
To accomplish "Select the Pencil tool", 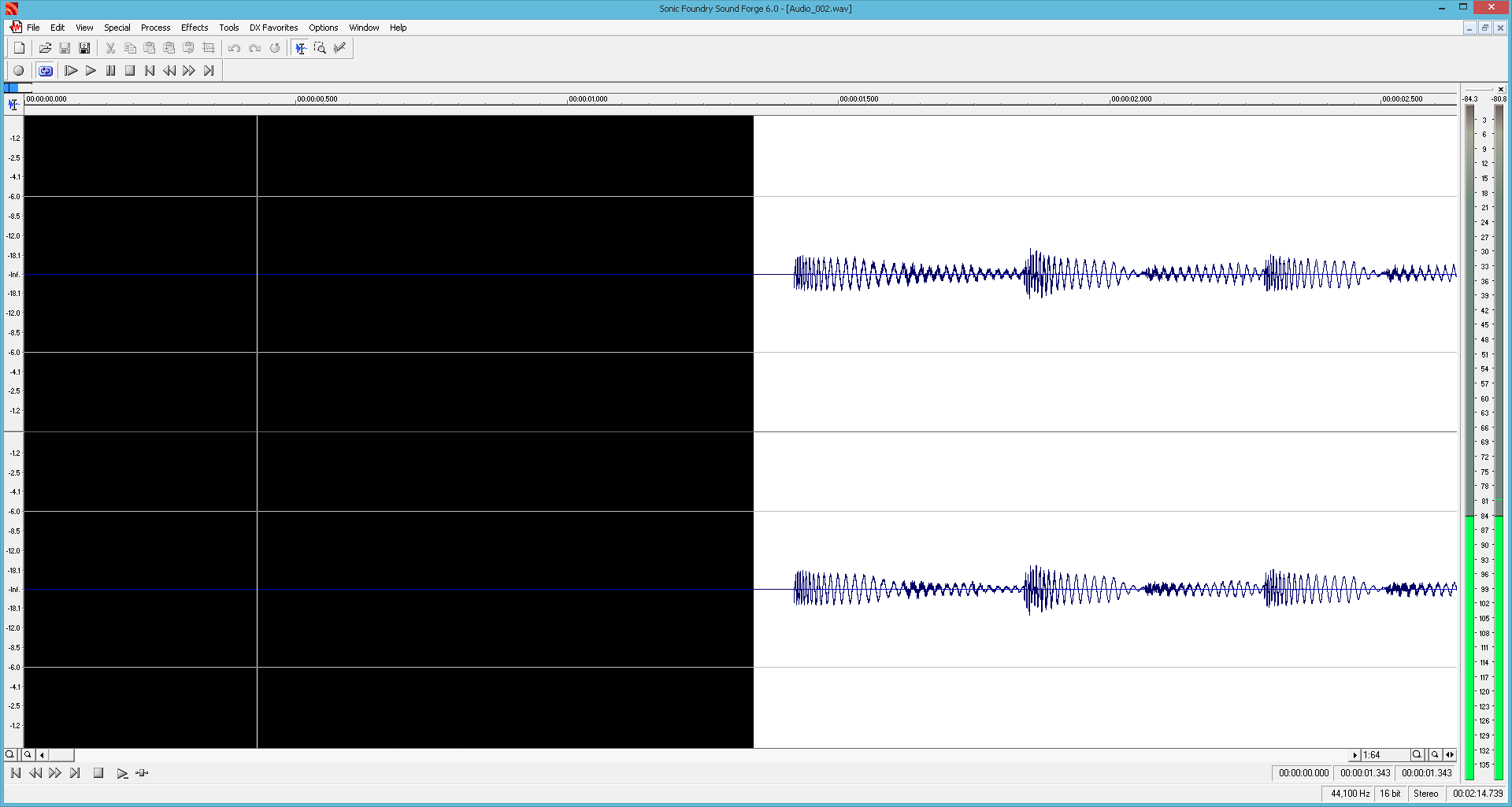I will (x=339, y=48).
